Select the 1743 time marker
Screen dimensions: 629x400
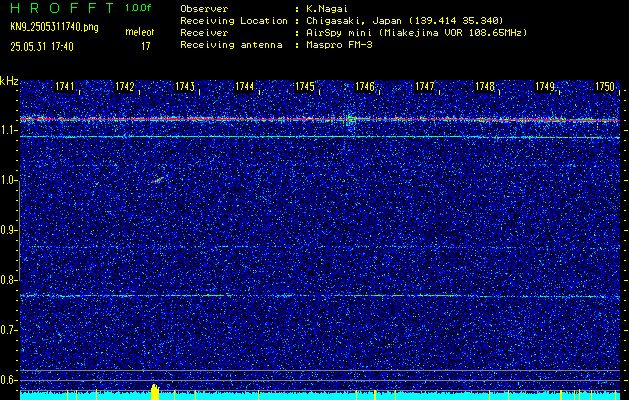(185, 86)
